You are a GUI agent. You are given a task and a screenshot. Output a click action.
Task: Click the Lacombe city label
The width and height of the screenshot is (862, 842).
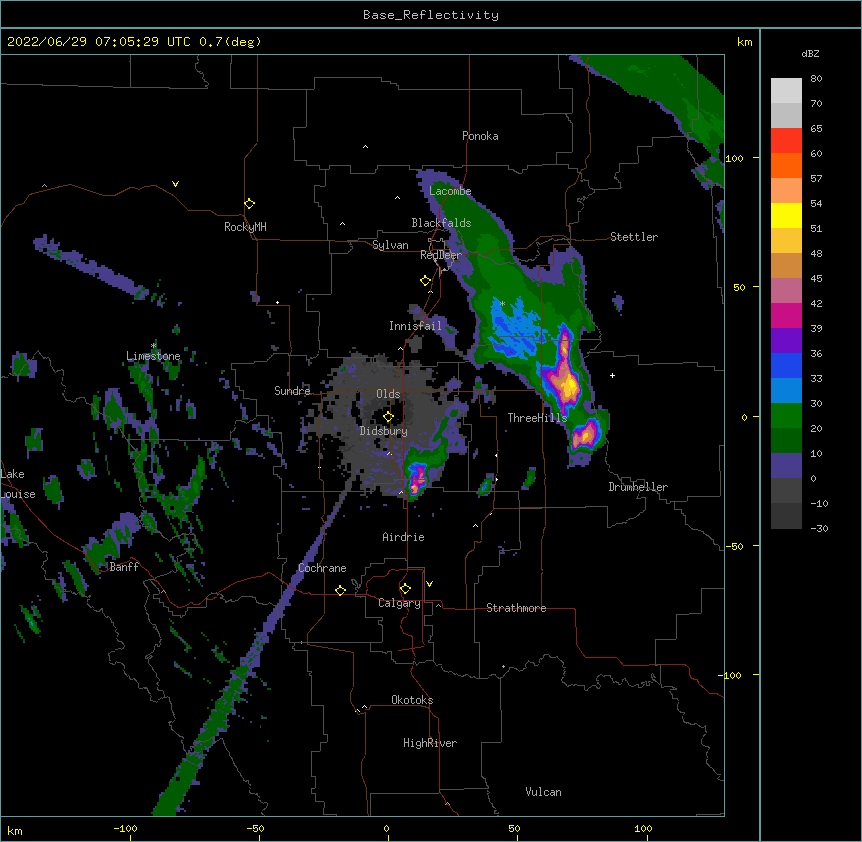450,191
